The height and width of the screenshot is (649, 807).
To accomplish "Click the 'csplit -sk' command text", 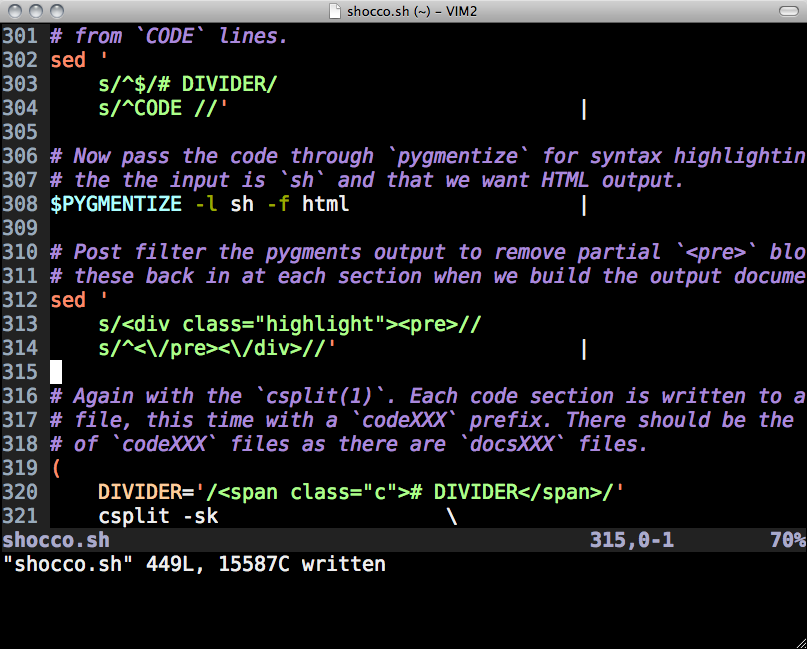I will pyautogui.click(x=157, y=516).
